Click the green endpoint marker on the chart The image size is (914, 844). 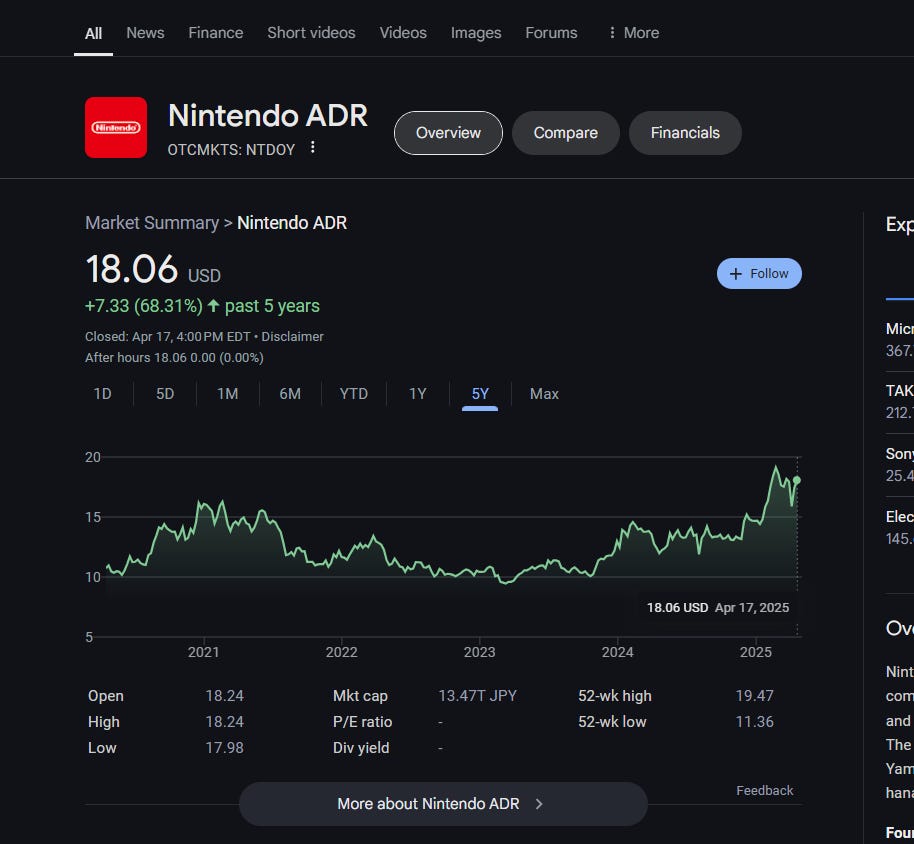tap(797, 480)
